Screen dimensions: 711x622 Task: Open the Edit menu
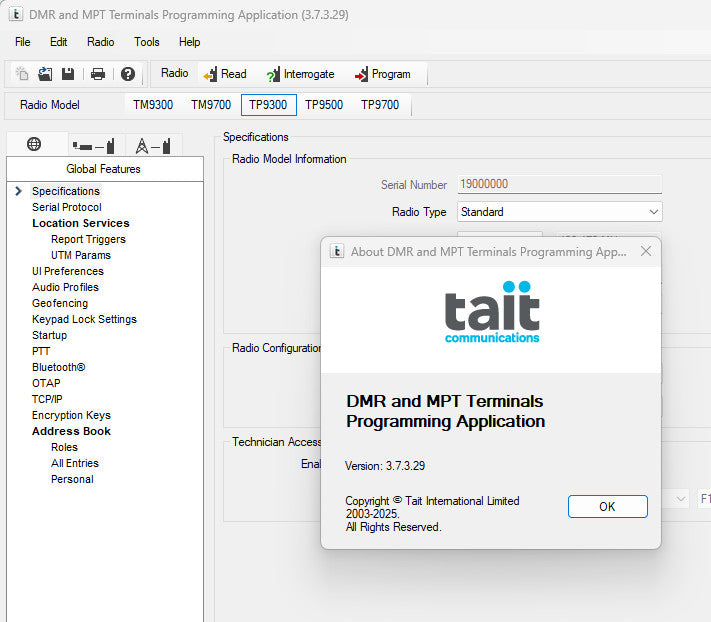click(x=58, y=42)
